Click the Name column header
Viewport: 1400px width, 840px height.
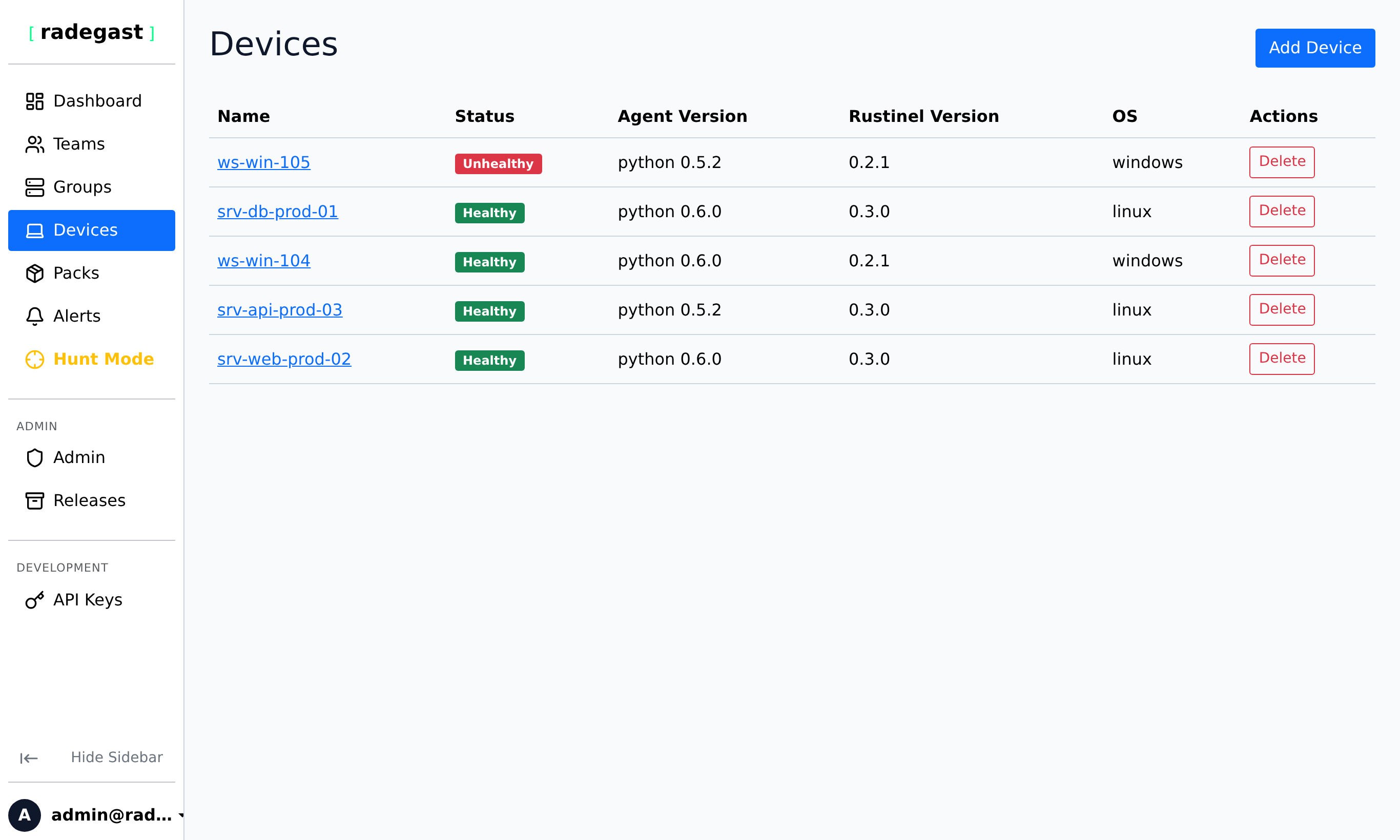coord(243,117)
